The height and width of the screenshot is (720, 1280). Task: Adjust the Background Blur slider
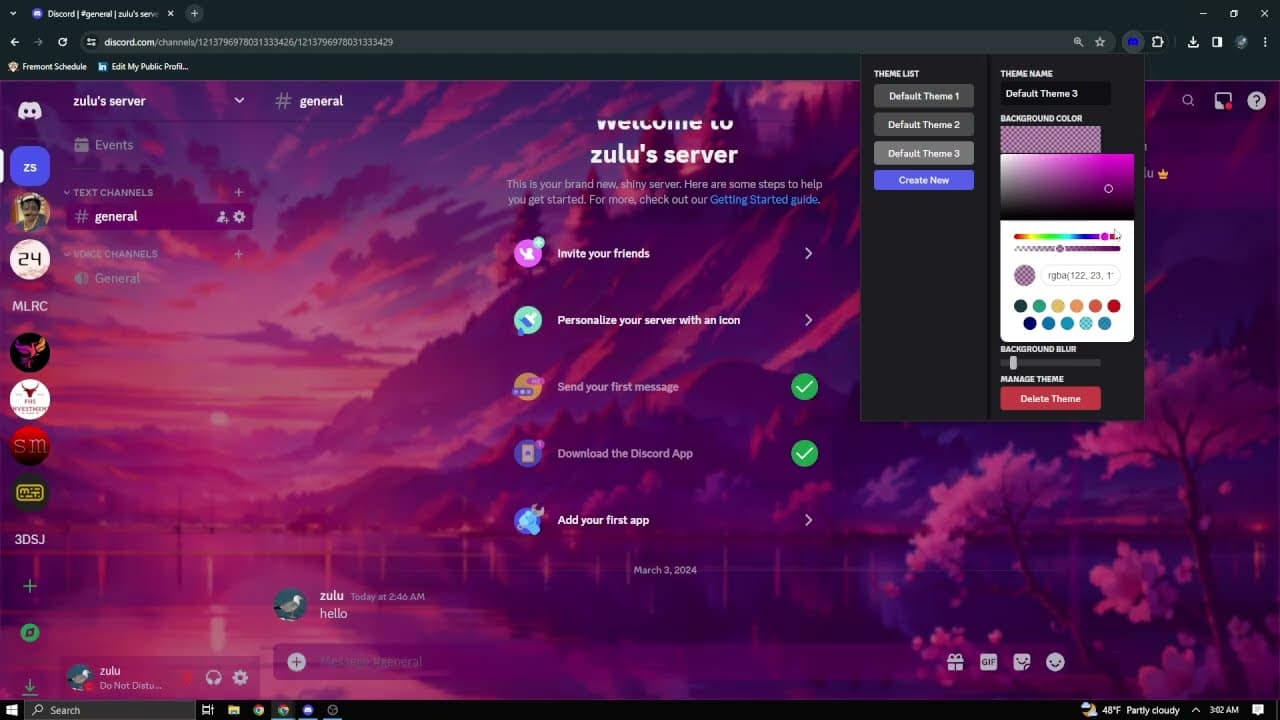click(x=1050, y=363)
